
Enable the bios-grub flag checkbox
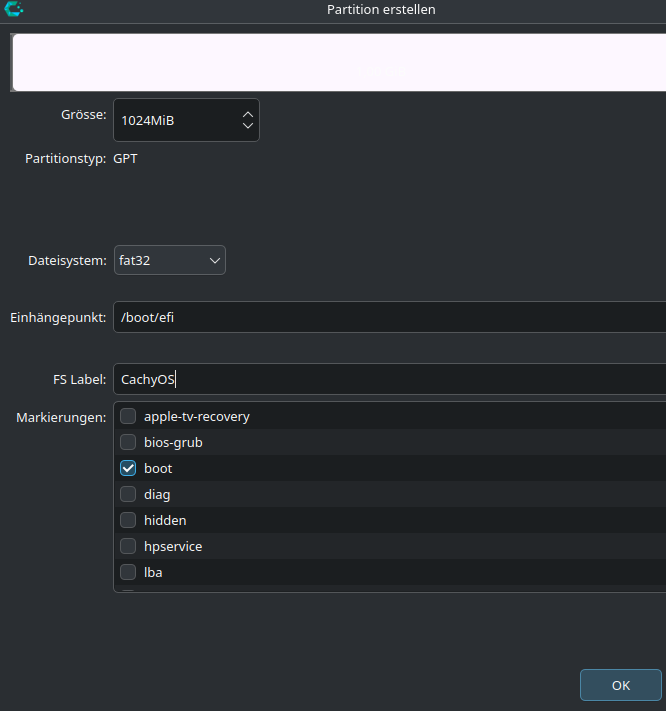[x=128, y=442]
